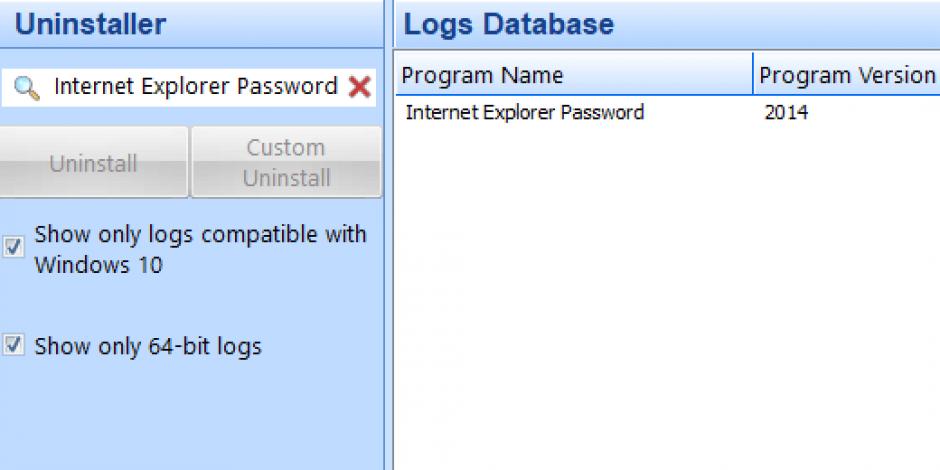The image size is (940, 470).
Task: Toggle Show only 64-bit logs checkbox
Action: [13, 345]
